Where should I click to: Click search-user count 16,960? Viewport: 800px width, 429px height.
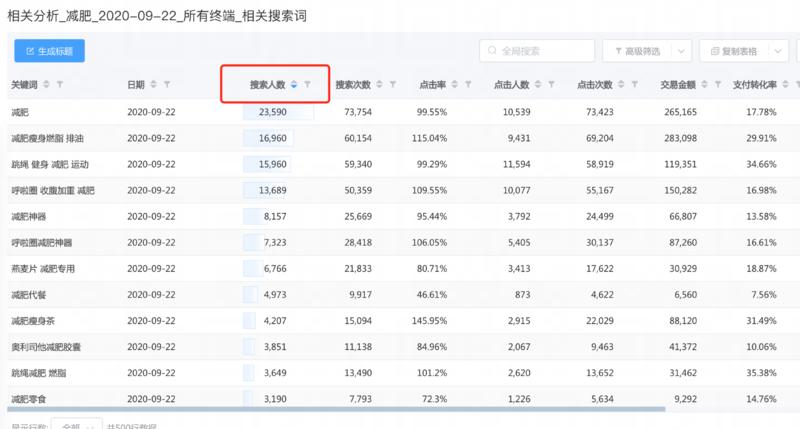click(272, 138)
